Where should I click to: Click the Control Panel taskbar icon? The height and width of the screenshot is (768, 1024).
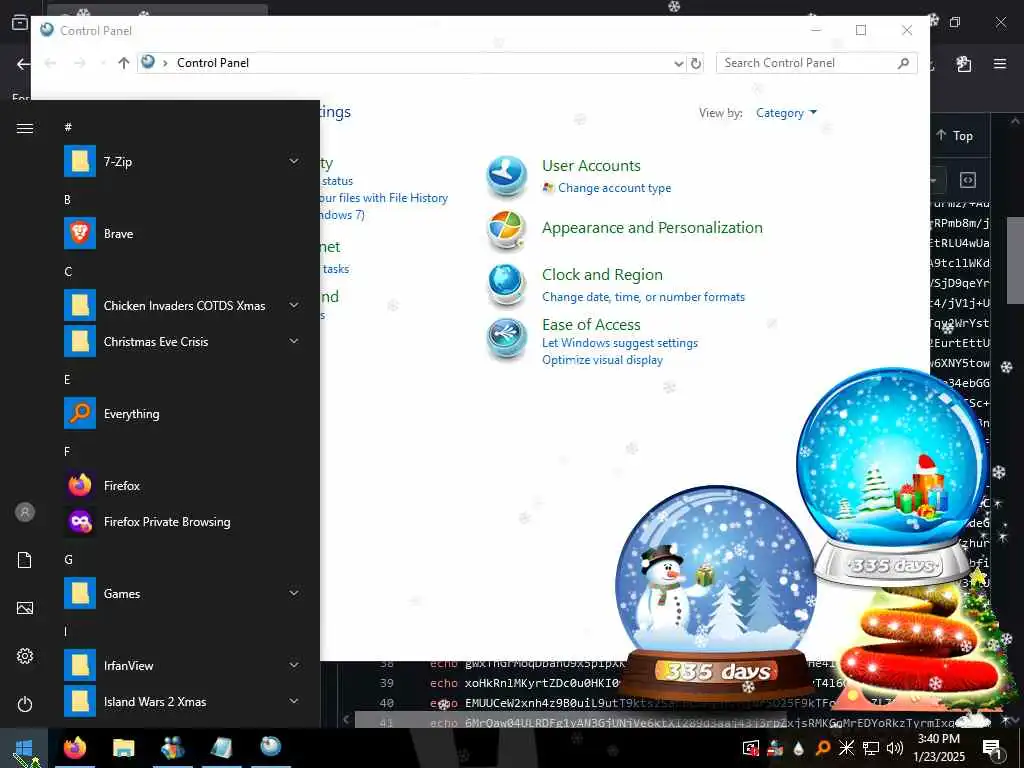270,747
